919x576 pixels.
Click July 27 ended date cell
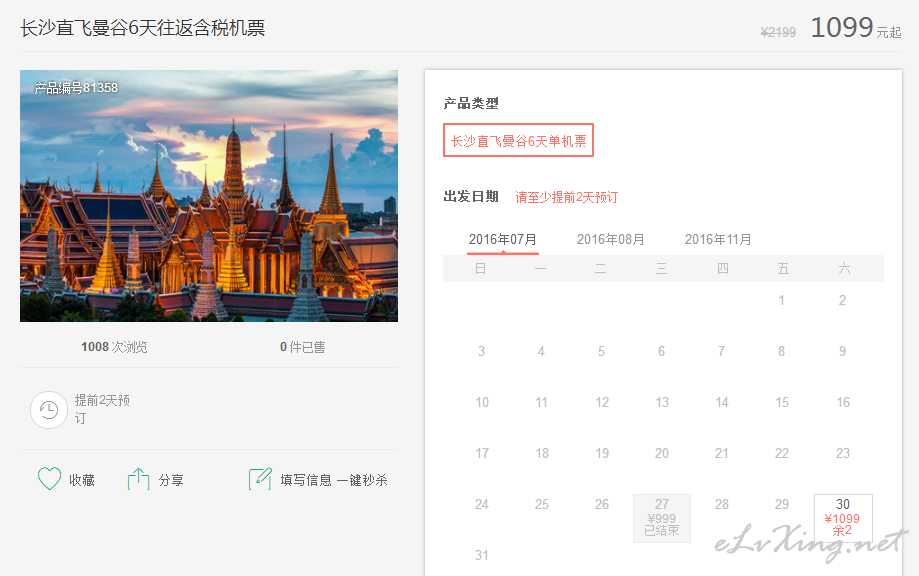point(662,518)
